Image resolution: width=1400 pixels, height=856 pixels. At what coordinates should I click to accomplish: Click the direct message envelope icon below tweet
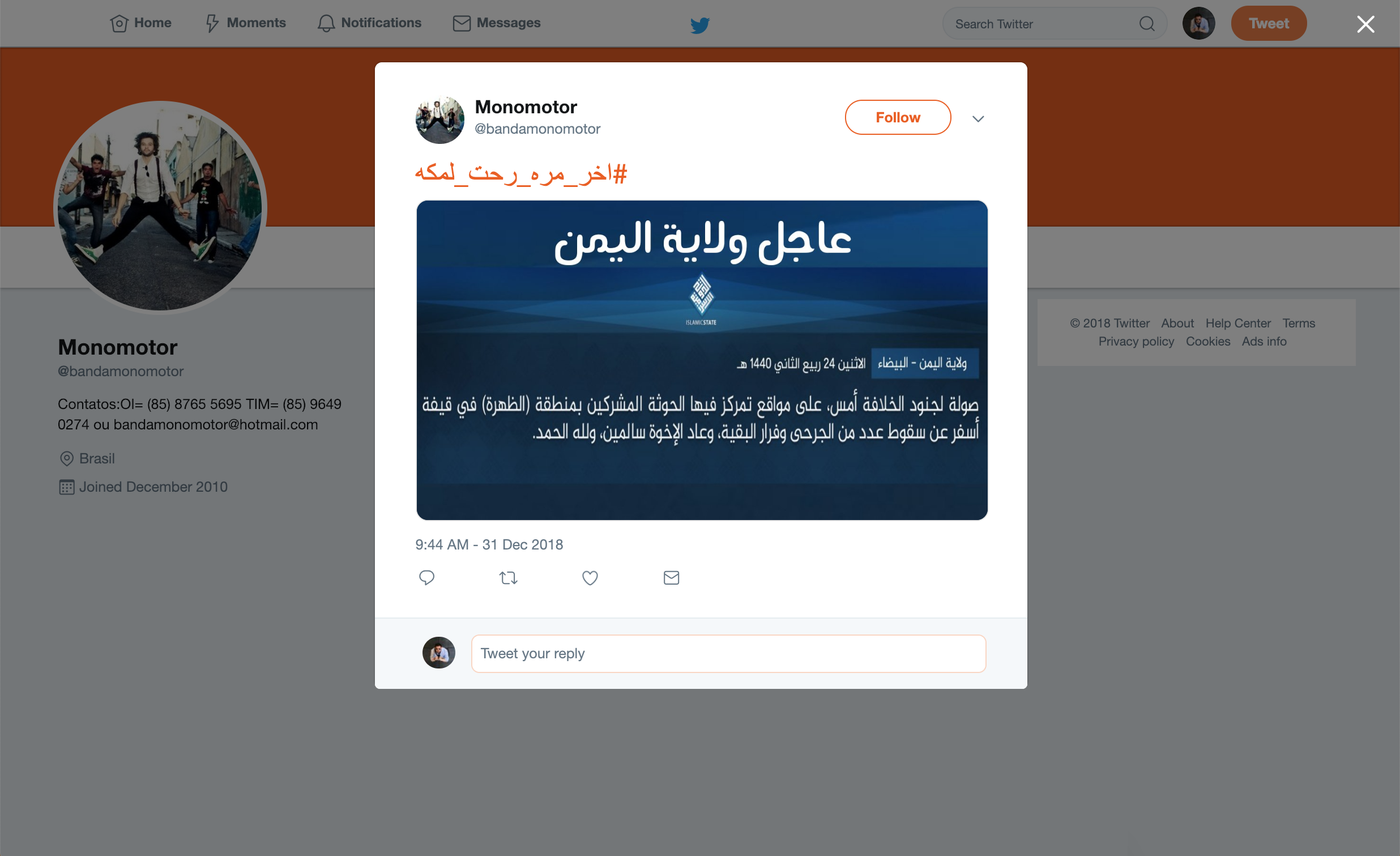point(671,577)
